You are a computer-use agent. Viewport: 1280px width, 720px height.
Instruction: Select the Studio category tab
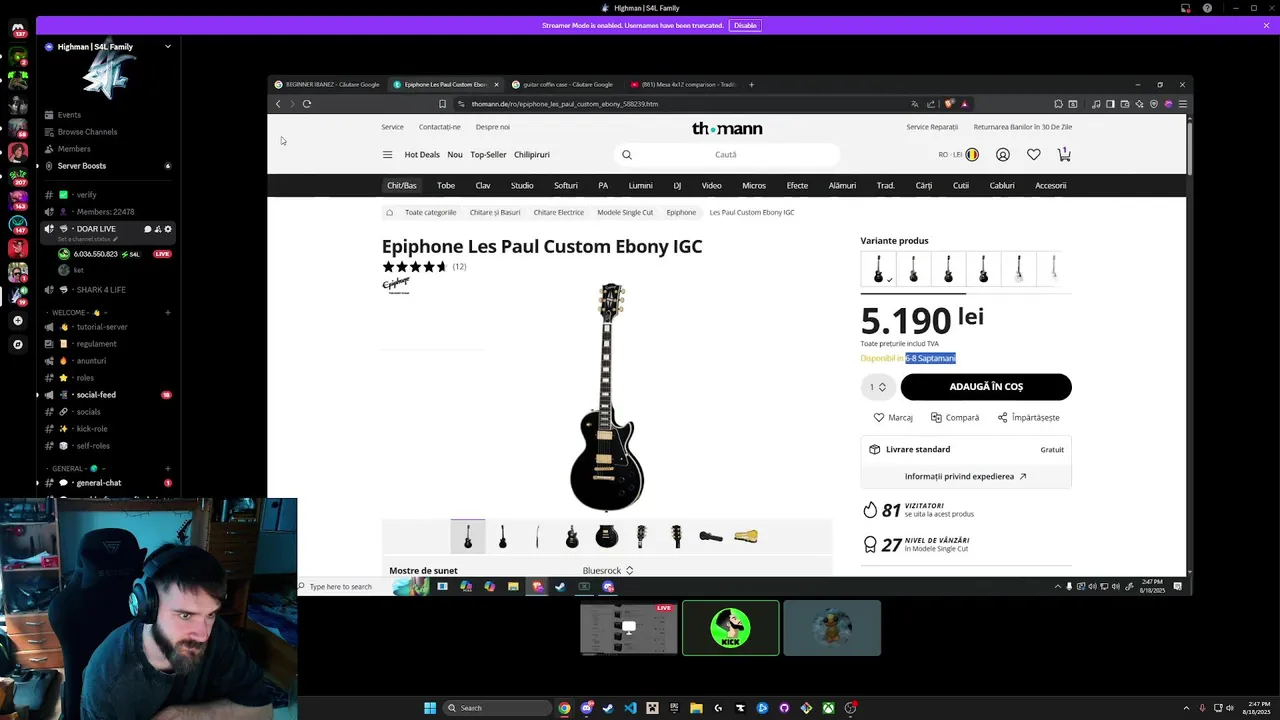(522, 185)
